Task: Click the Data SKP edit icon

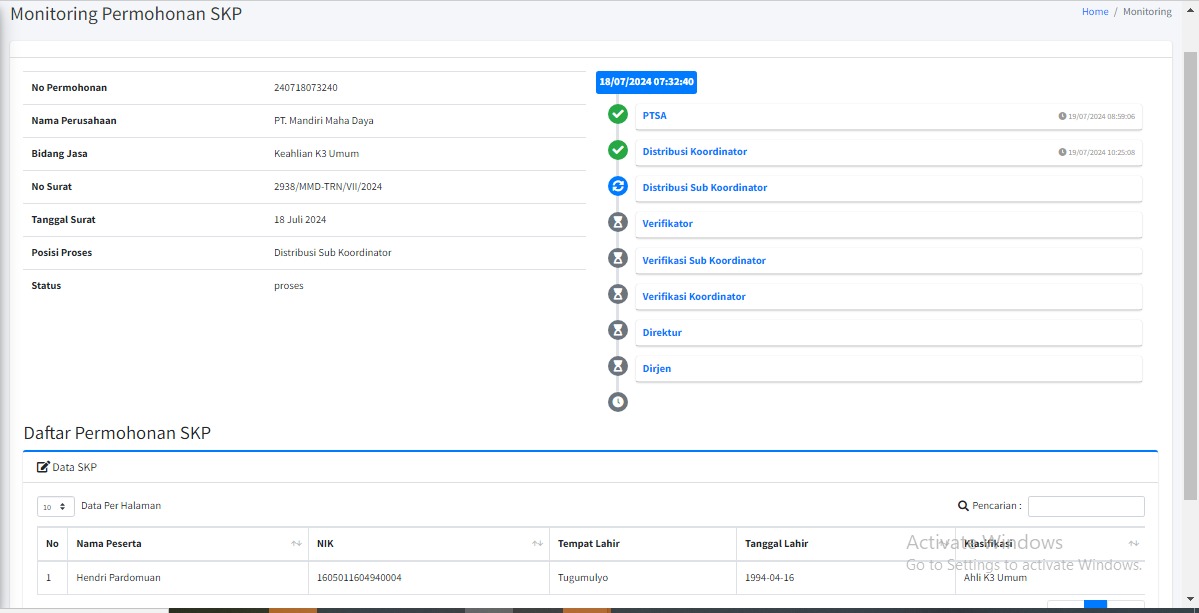Action: [44, 467]
